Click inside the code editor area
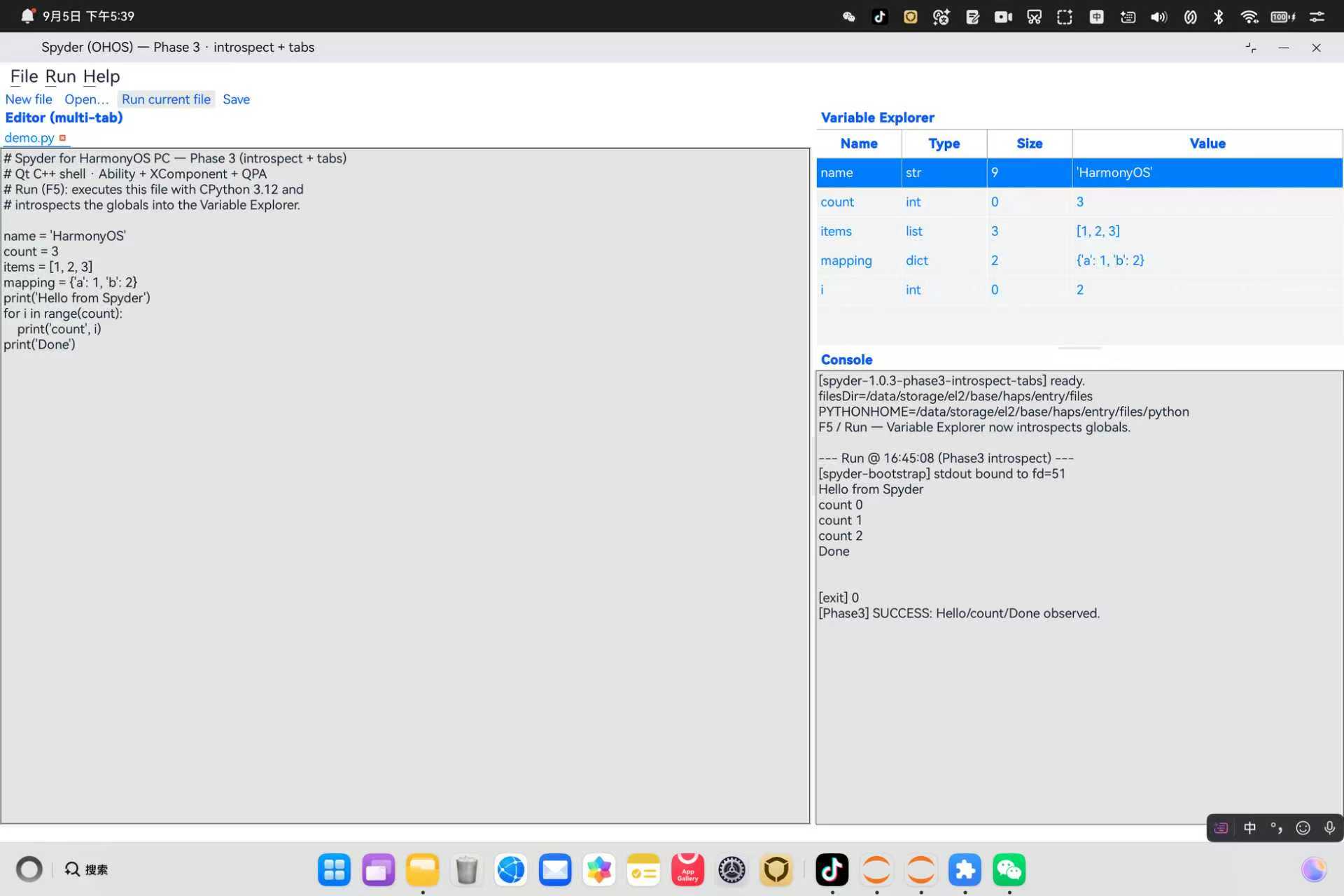Viewport: 1344px width, 896px height. pos(405,485)
